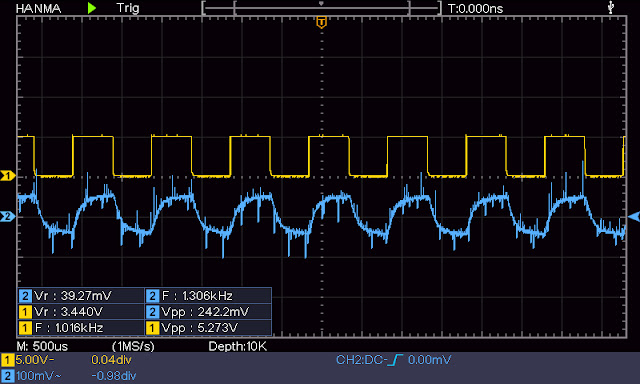Click the yellow channel 1 badge in status bar
Screen dimensions: 640x384
tap(7, 360)
